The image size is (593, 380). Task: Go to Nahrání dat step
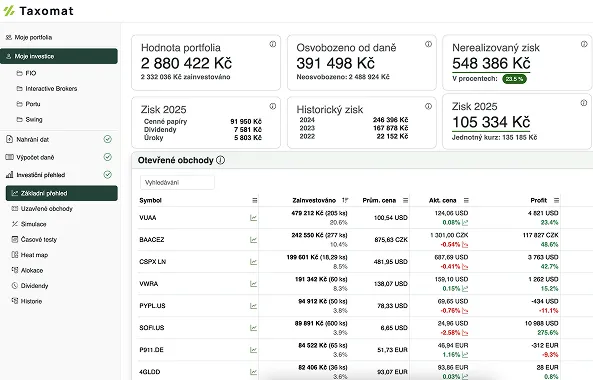tap(28, 140)
